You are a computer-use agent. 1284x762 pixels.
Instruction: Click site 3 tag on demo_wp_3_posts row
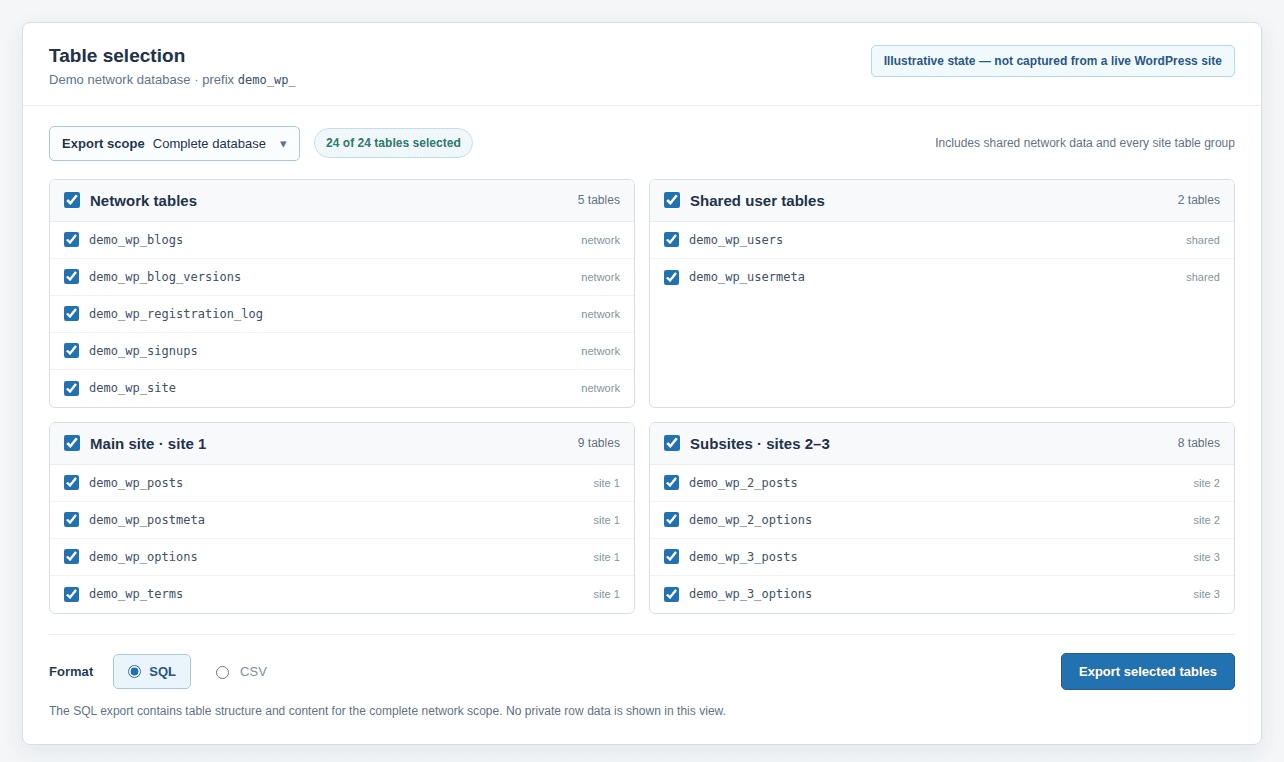coord(1206,557)
